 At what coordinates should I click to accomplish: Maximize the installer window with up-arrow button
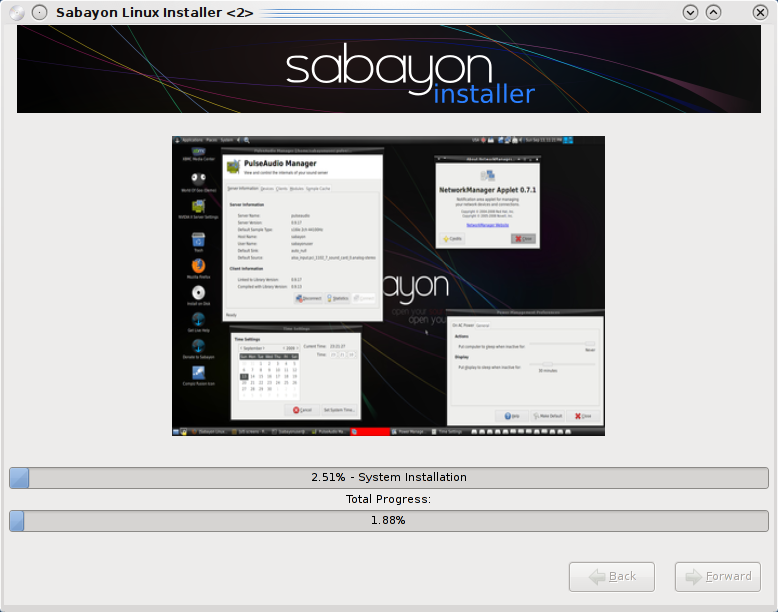pyautogui.click(x=713, y=12)
